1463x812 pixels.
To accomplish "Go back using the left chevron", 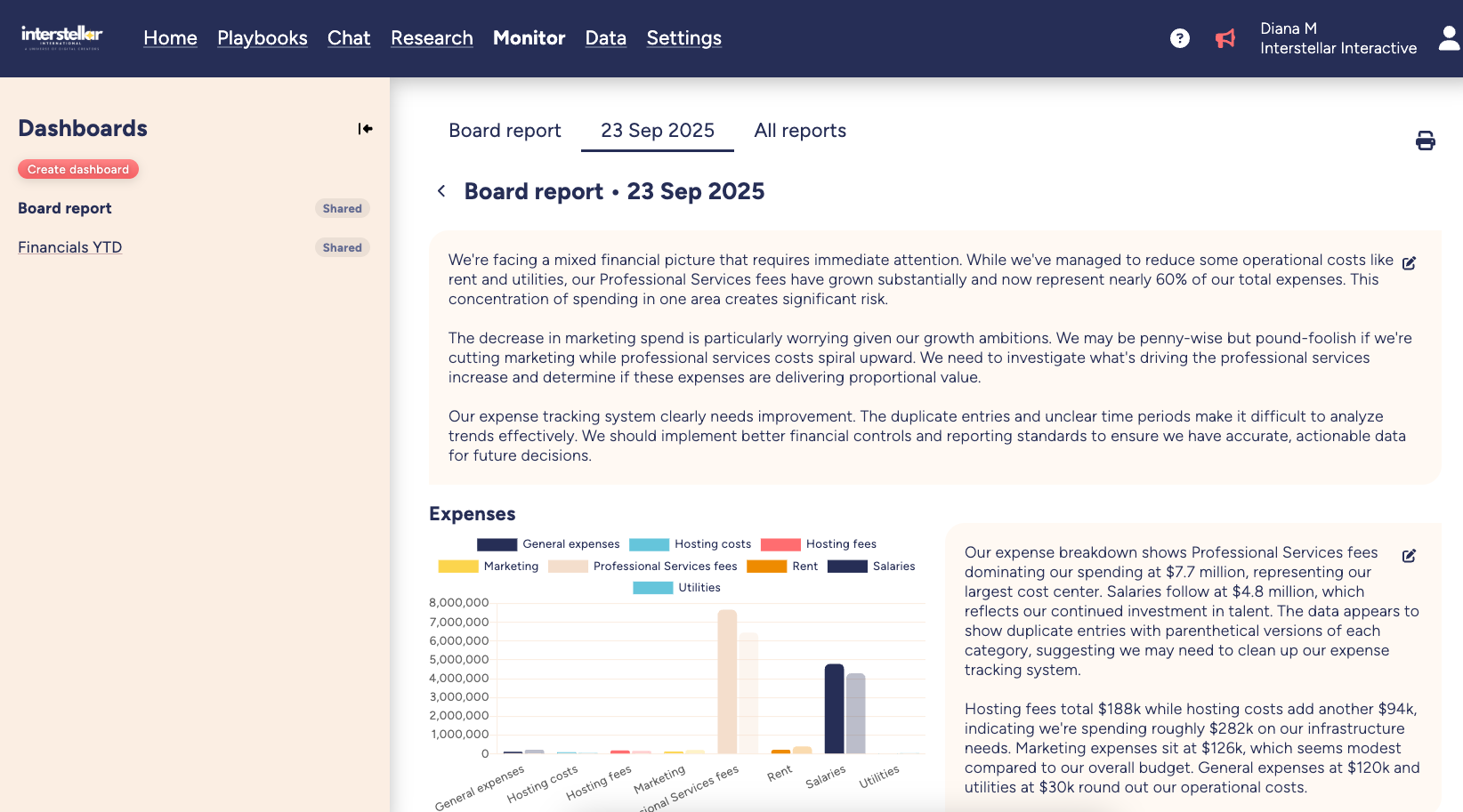I will [x=441, y=191].
